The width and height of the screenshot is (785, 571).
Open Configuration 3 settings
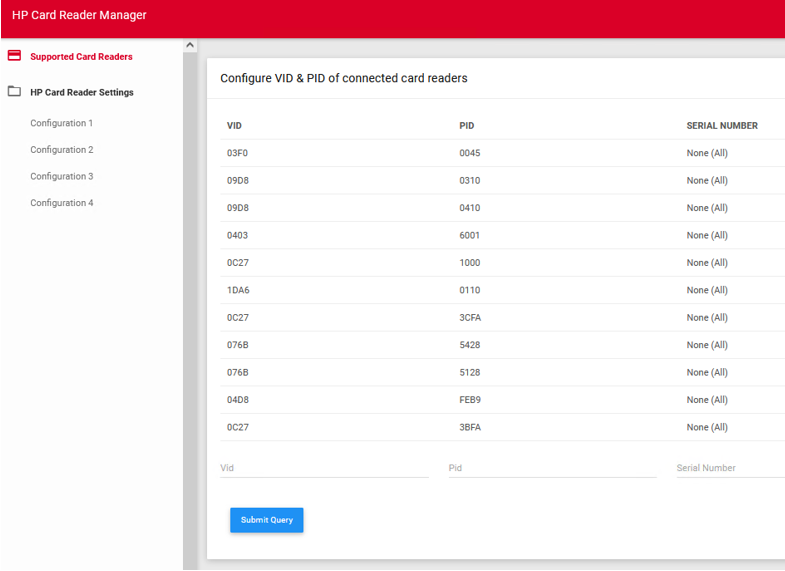pos(61,176)
